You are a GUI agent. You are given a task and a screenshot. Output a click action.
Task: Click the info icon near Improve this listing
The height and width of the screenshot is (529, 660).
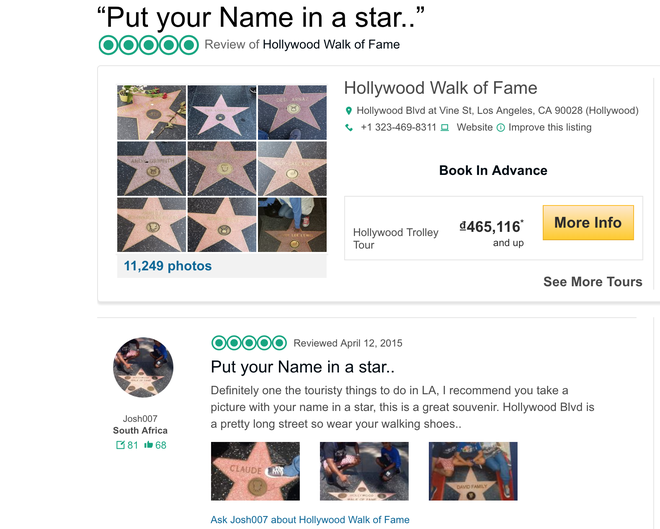tap(501, 128)
